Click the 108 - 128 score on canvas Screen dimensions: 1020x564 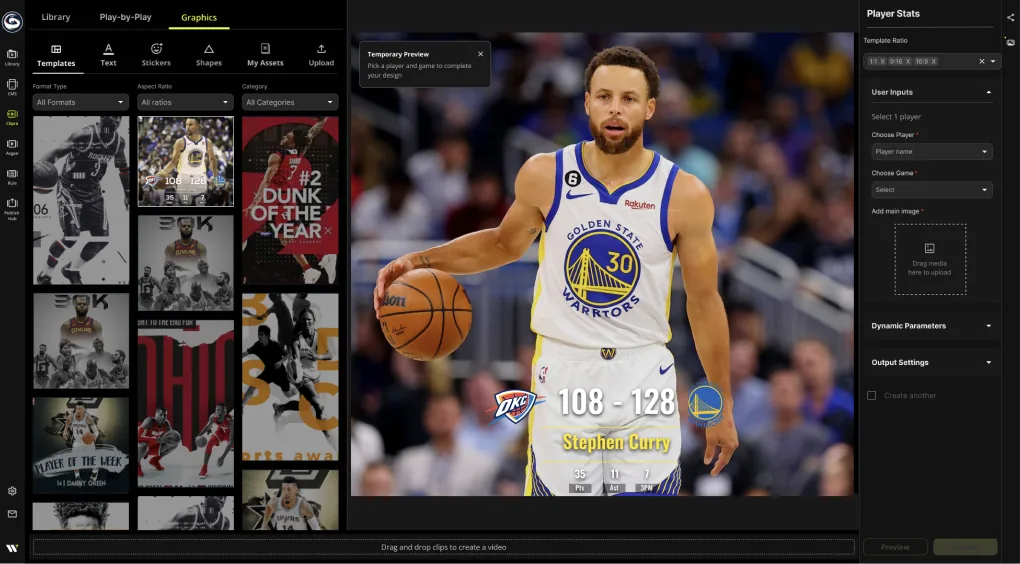(616, 402)
